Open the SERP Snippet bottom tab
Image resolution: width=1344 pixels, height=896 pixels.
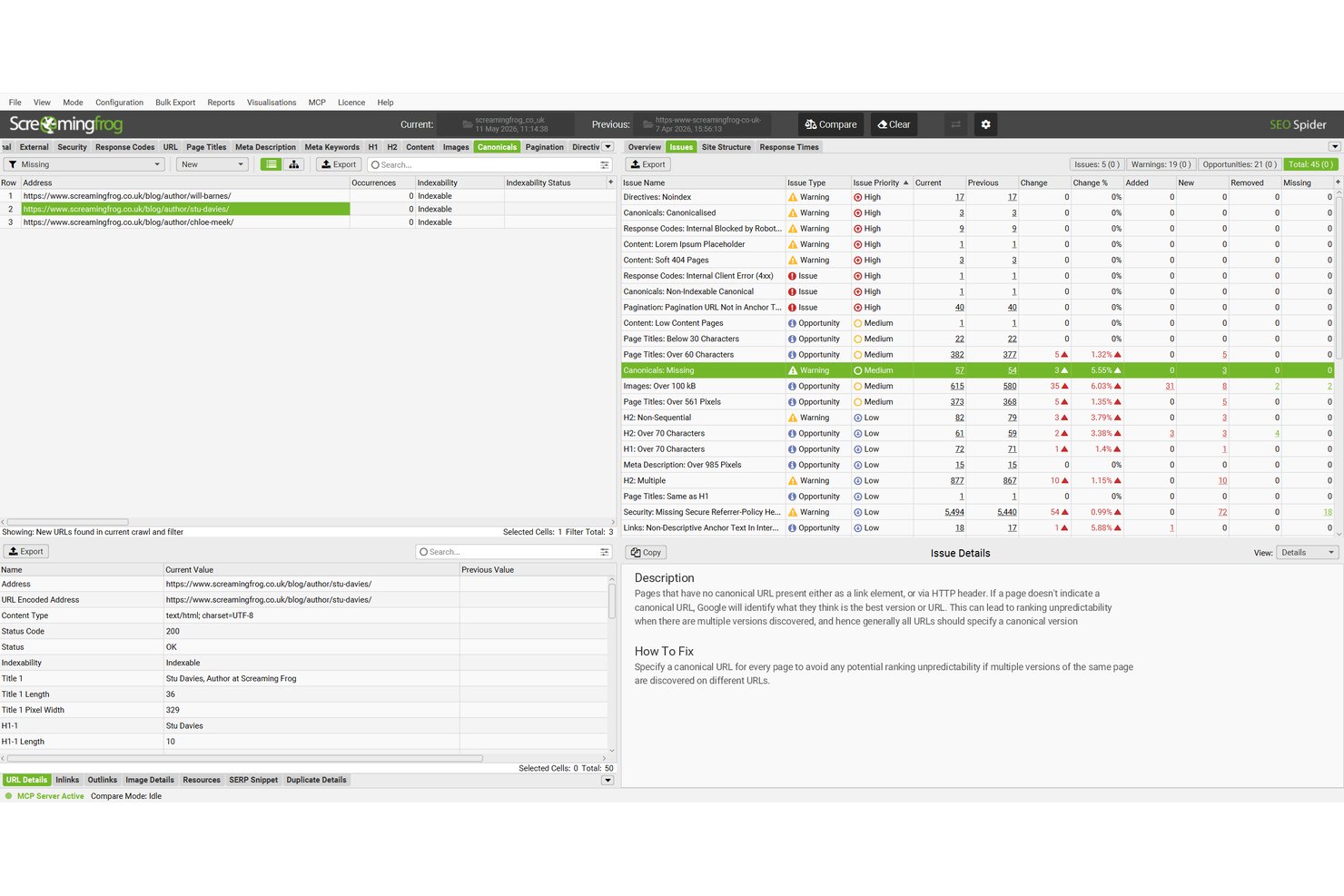[253, 780]
